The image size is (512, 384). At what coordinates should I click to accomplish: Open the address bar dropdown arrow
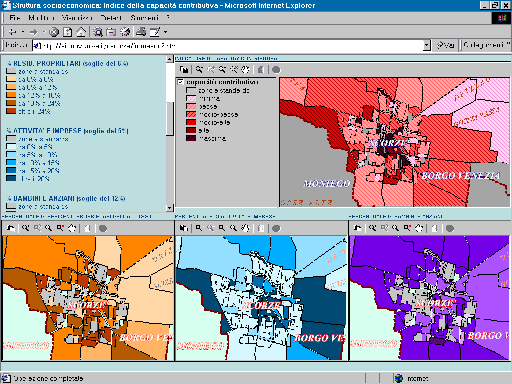[427, 45]
